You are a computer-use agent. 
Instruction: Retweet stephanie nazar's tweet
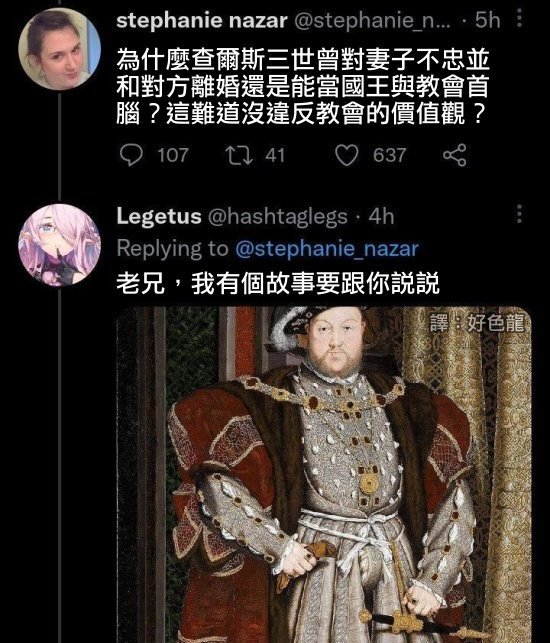coord(239,155)
